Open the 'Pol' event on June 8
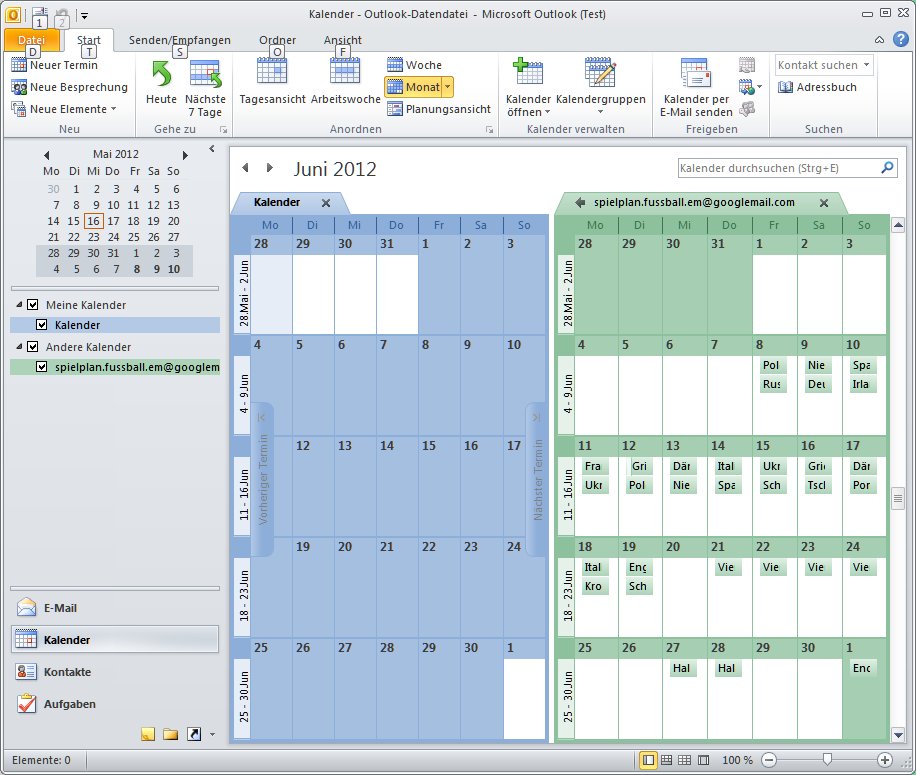 coord(771,365)
